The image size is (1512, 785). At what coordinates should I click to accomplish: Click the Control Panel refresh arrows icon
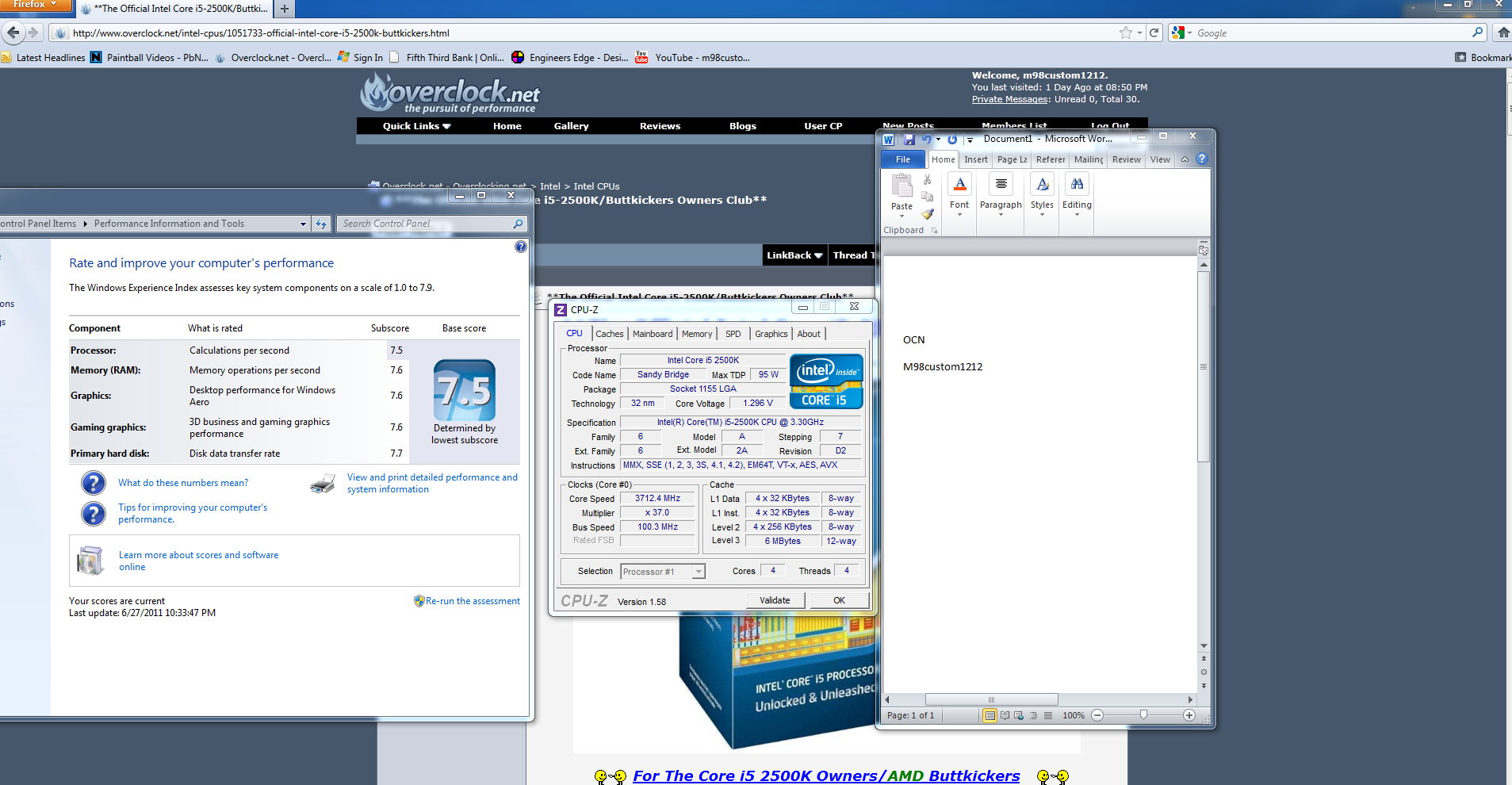[321, 224]
